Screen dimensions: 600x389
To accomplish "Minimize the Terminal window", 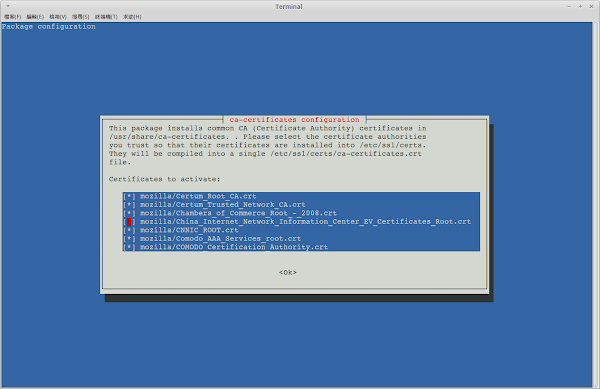I will pos(569,7).
